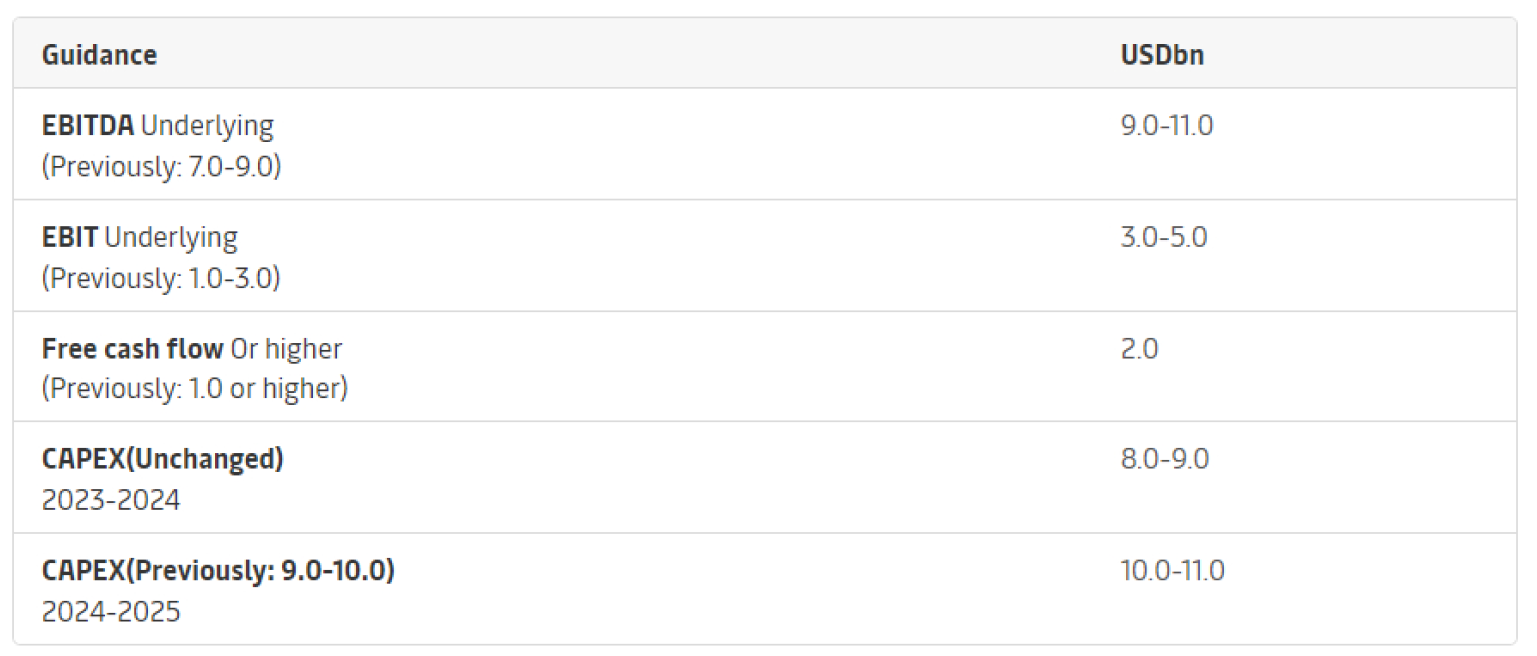The height and width of the screenshot is (656, 1537).
Task: Select the 10.0-11.0 CAPEX value
Action: [x=1173, y=571]
